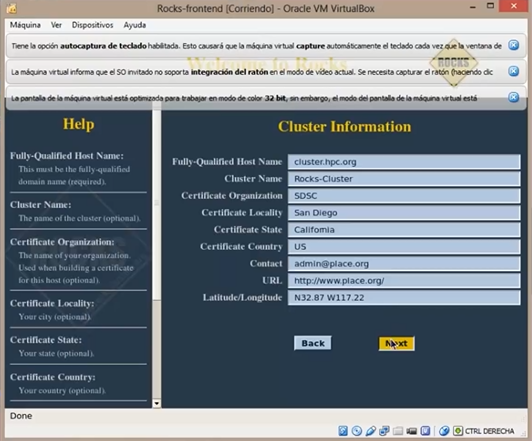This screenshot has width=532, height=441.
Task: Edit the Certificate Country field
Action: pos(404,247)
